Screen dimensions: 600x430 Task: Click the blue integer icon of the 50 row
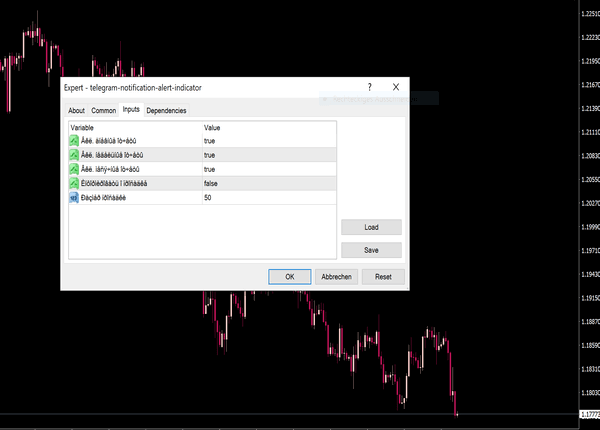pos(74,197)
